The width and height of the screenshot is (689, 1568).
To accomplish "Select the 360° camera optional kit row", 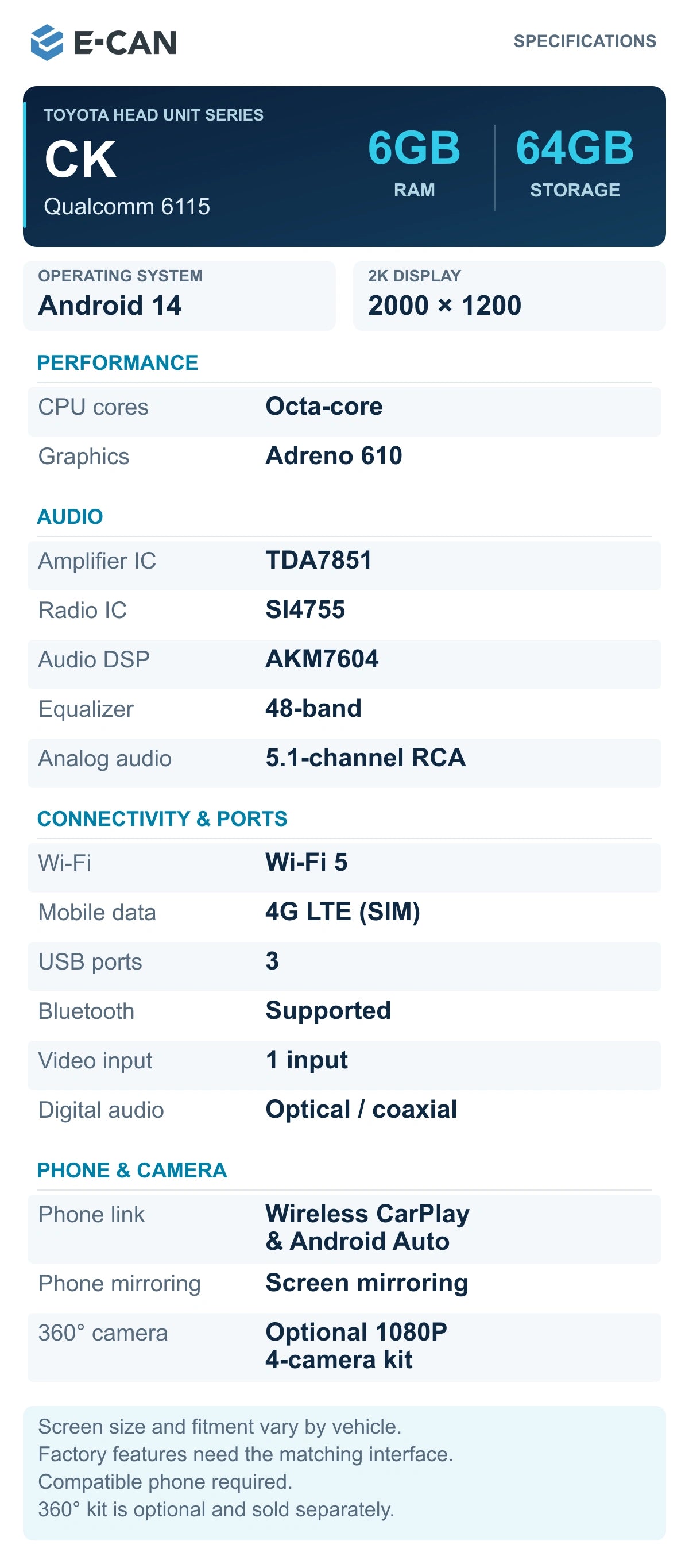I will coord(344,1347).
